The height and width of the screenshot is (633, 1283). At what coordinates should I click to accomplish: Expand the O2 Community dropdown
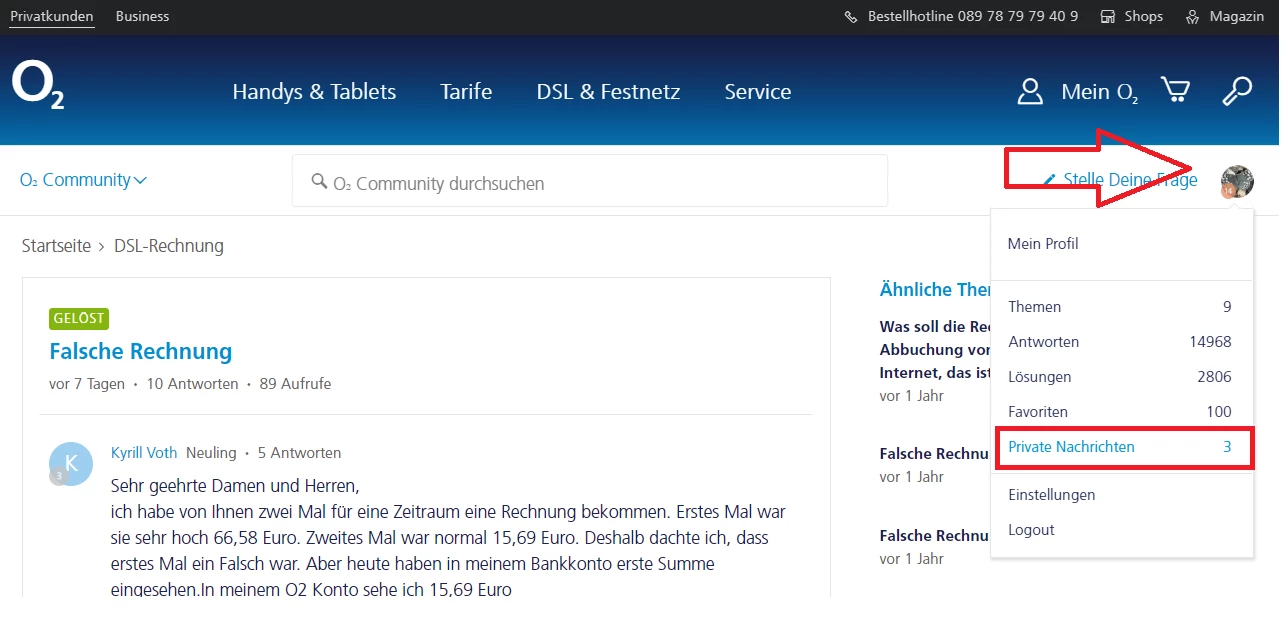pyautogui.click(x=84, y=181)
